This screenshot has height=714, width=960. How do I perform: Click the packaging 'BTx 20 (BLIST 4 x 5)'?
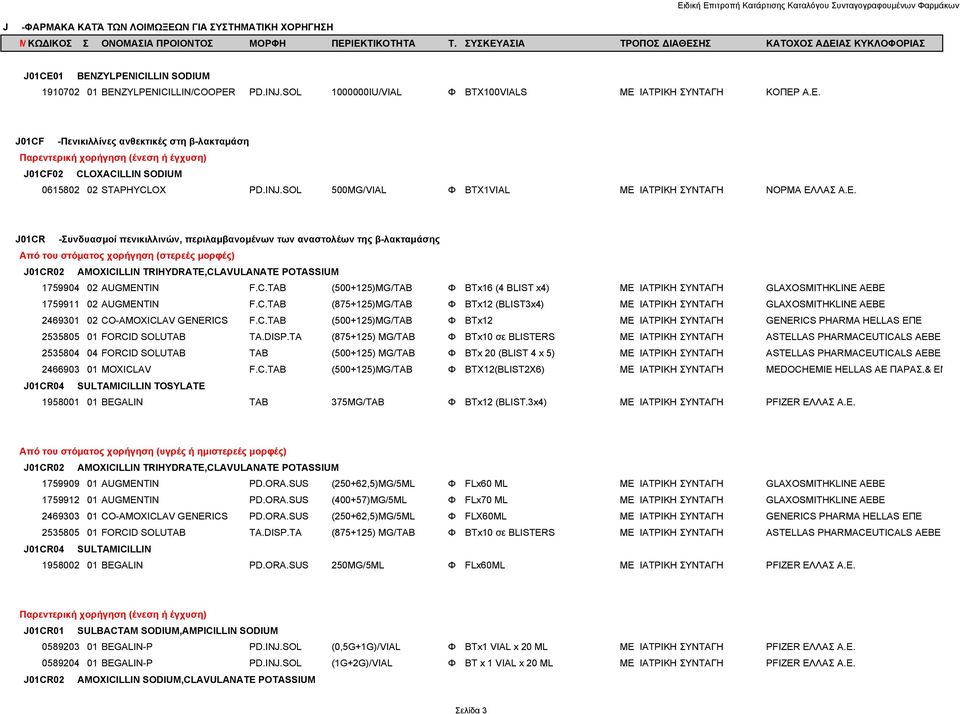pos(509,353)
